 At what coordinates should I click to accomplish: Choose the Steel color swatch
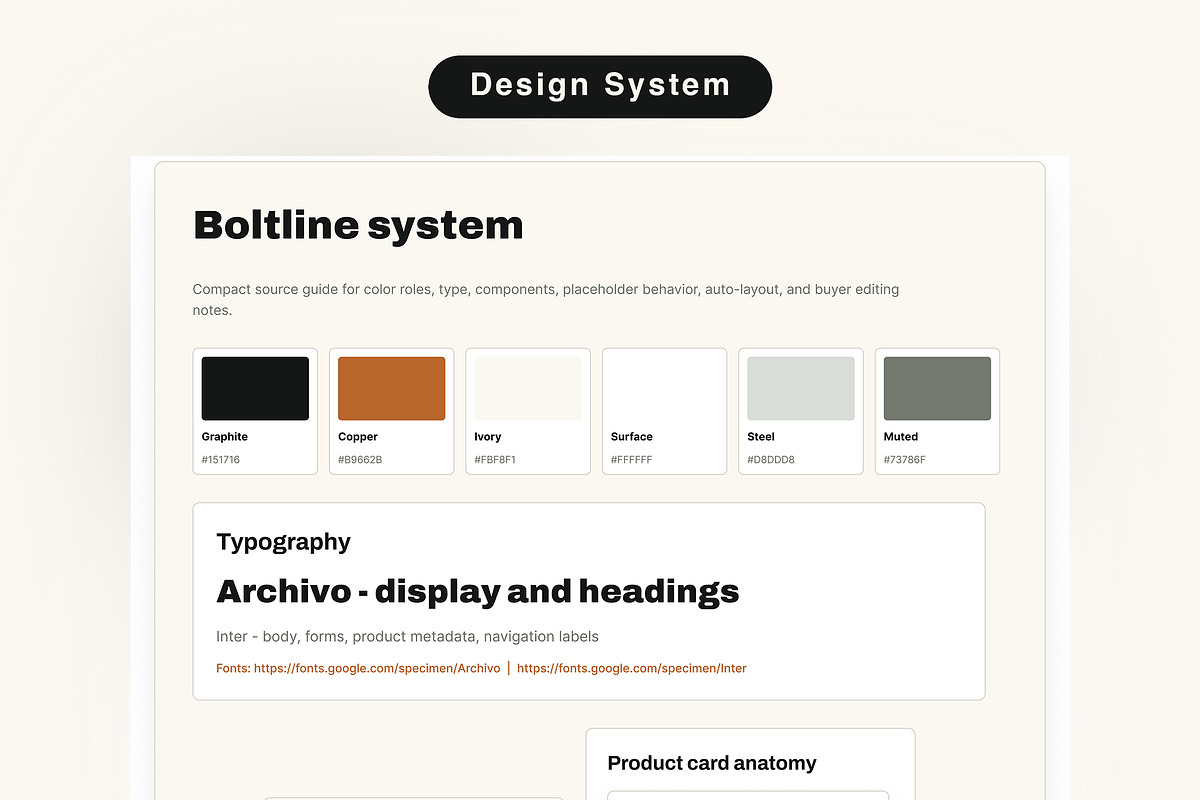801,388
